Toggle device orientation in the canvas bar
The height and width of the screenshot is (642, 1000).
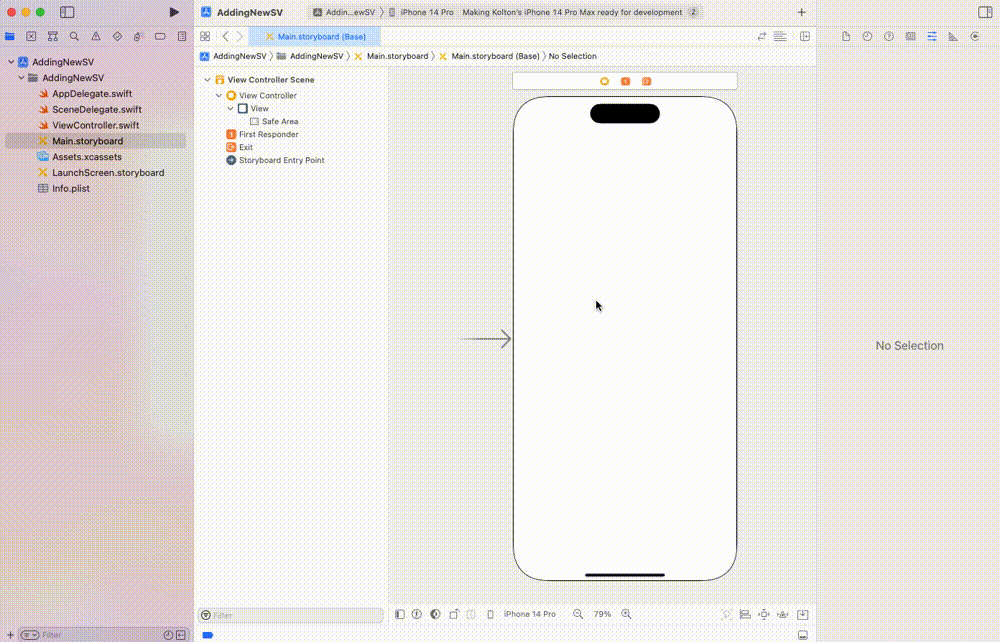pos(452,614)
